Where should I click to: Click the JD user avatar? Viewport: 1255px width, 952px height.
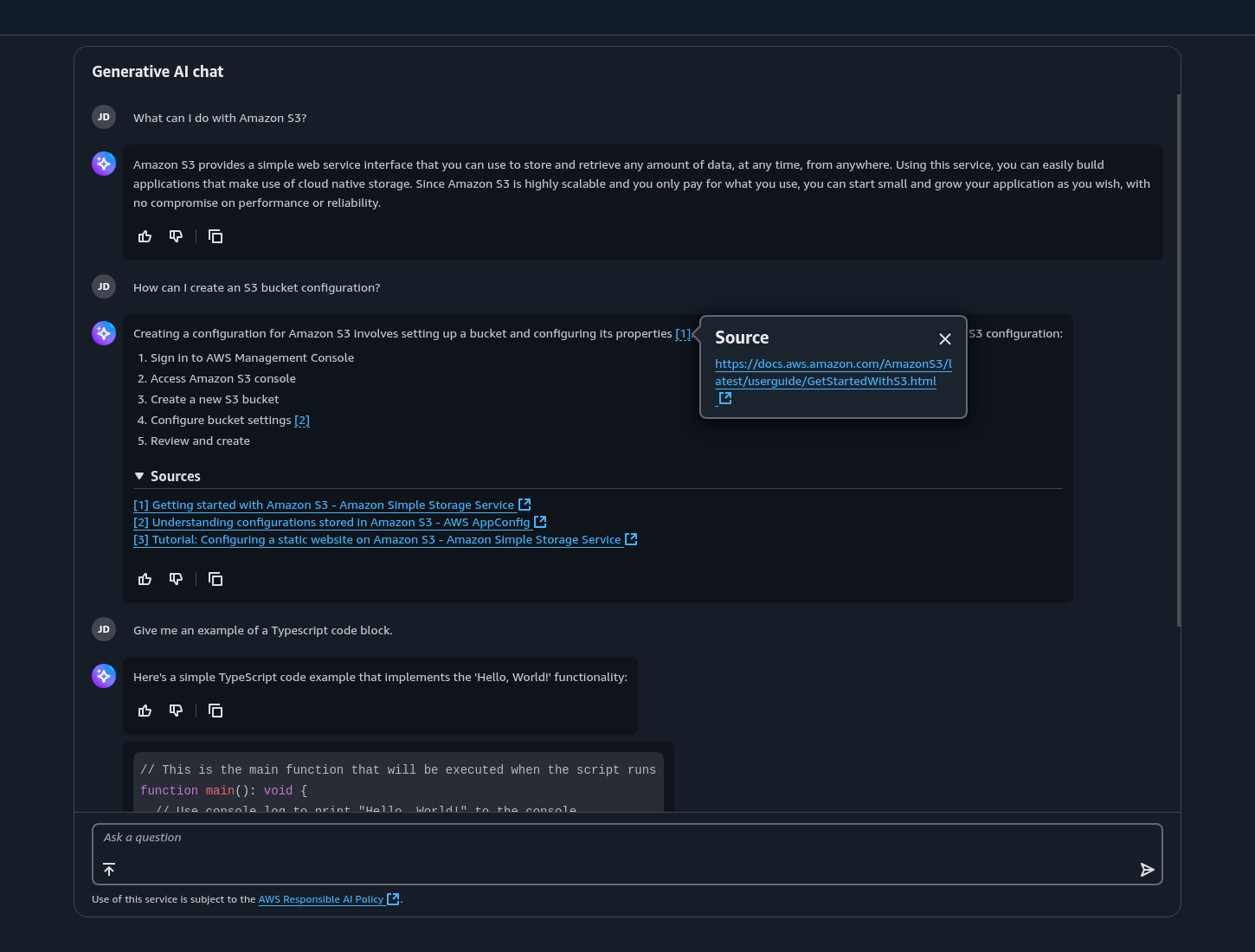pos(103,116)
